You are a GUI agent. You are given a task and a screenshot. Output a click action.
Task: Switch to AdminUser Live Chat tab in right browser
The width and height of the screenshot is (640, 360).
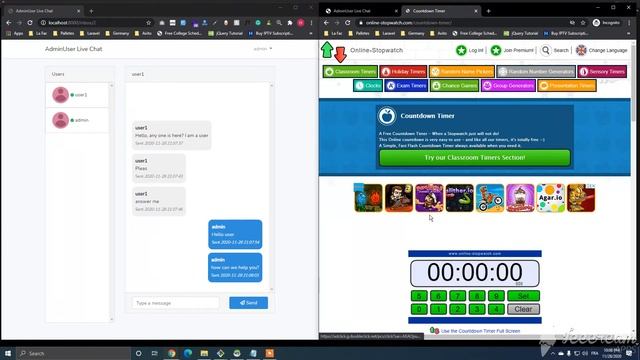point(361,11)
